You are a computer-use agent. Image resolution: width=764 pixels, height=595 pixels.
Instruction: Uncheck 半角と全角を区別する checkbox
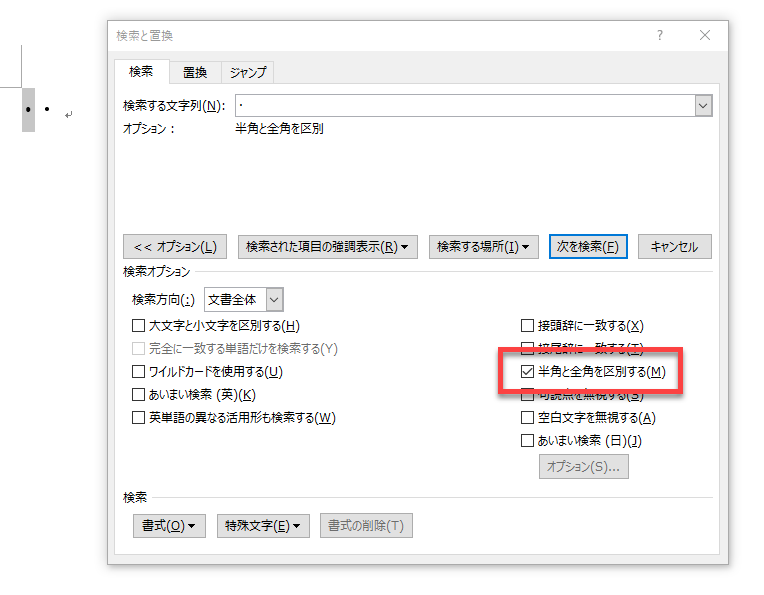[x=528, y=371]
